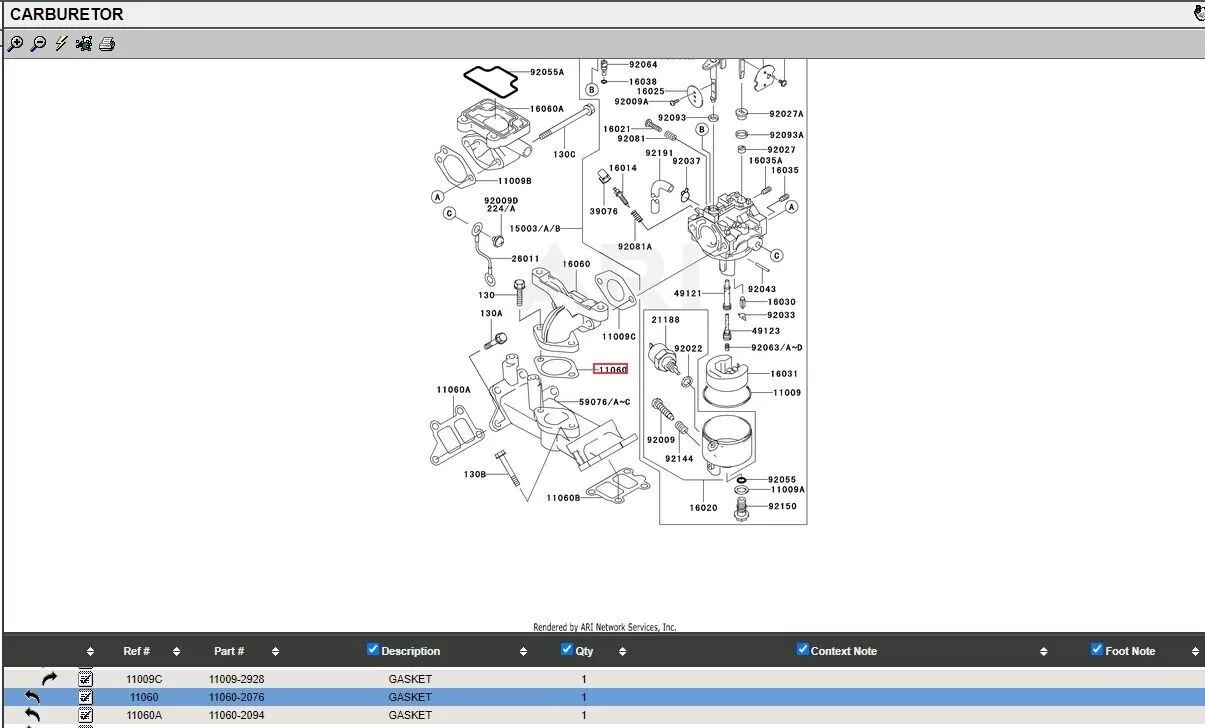The width and height of the screenshot is (1205, 728).
Task: Toggle the Foot Note column checkbox
Action: 1097,650
